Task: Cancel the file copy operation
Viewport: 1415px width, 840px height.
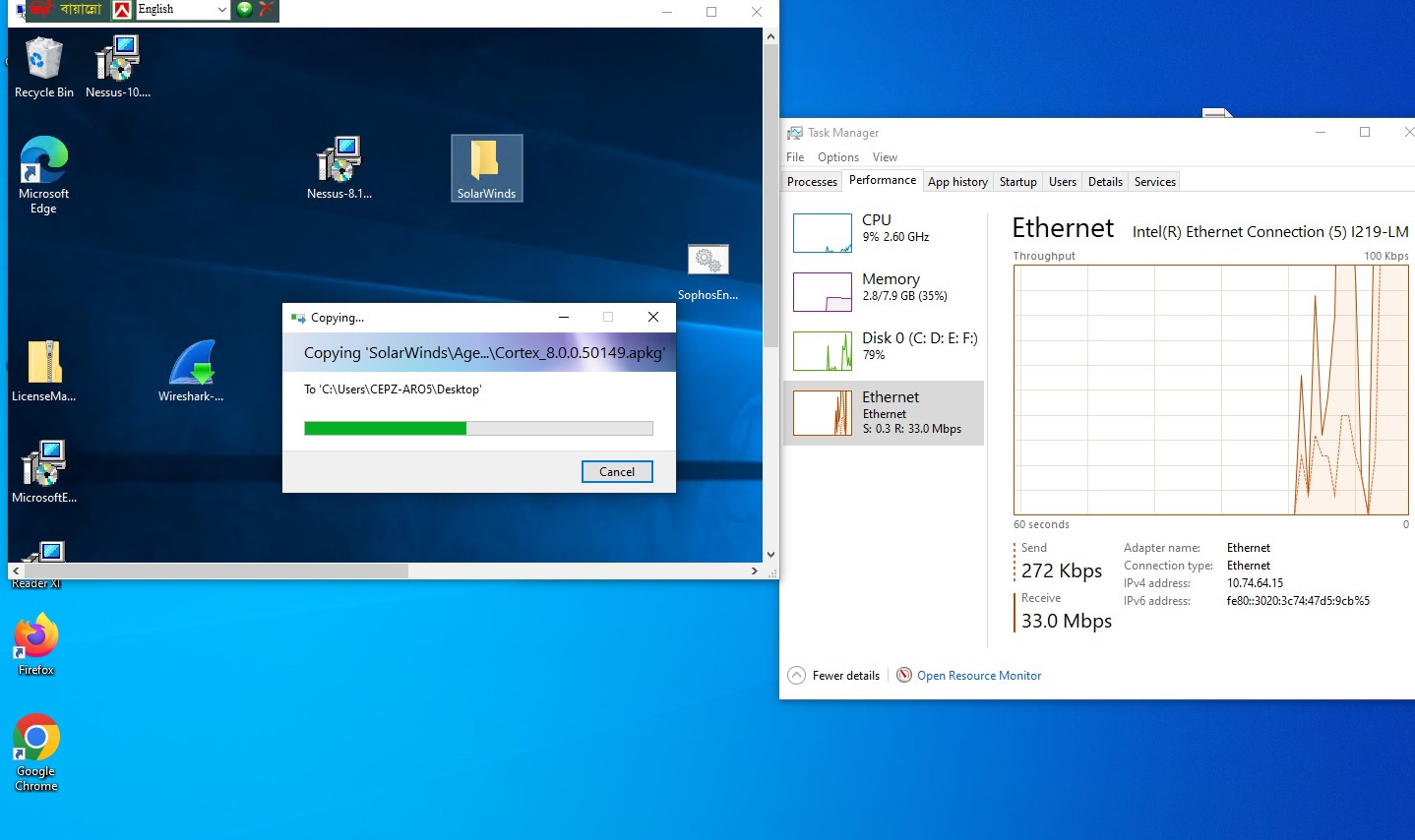Action: [x=617, y=472]
